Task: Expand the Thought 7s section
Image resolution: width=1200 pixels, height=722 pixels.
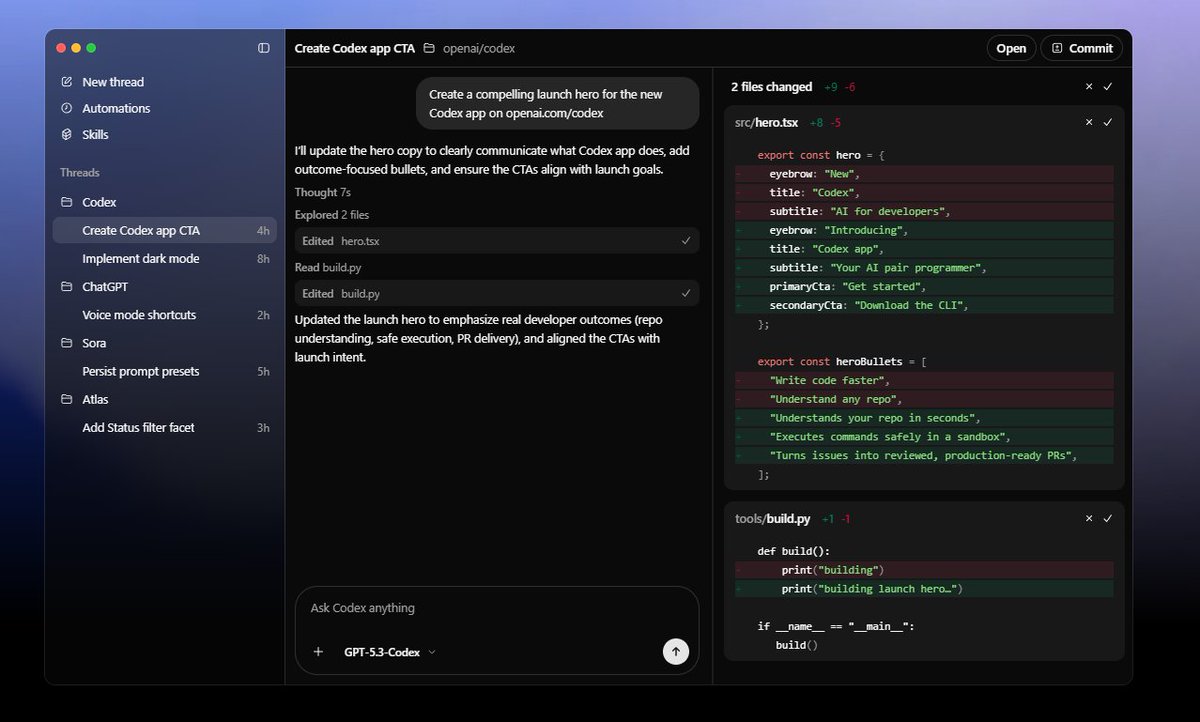Action: pos(322,192)
